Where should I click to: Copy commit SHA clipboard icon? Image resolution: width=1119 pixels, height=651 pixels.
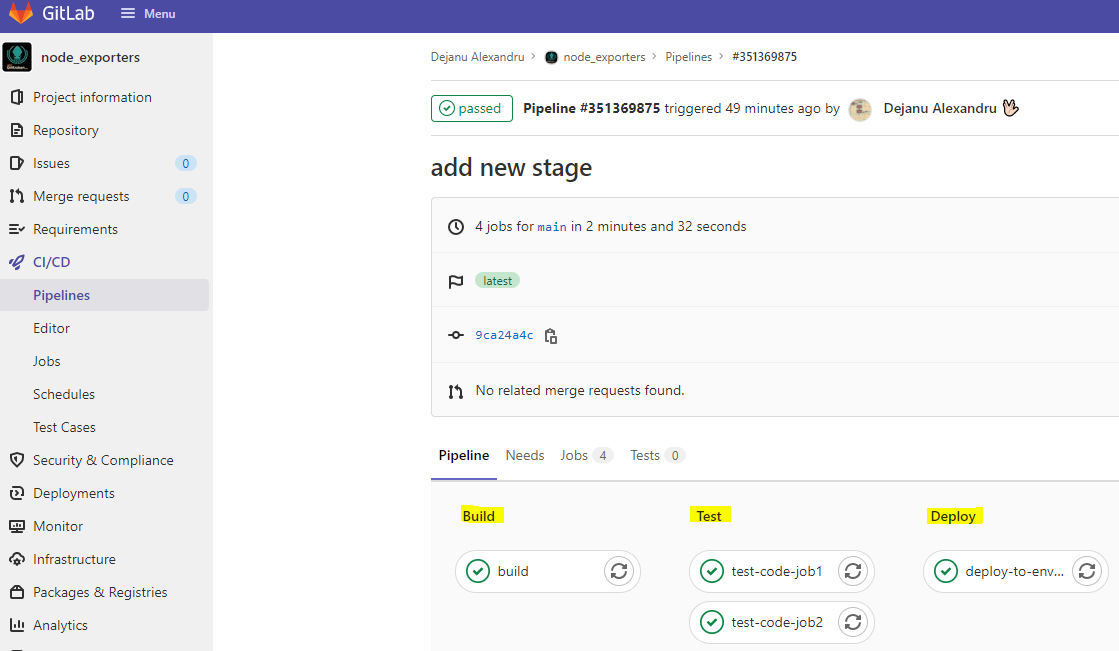[551, 335]
